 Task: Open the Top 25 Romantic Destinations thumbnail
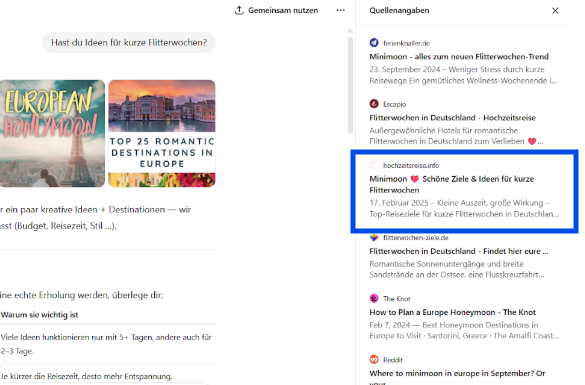162,133
